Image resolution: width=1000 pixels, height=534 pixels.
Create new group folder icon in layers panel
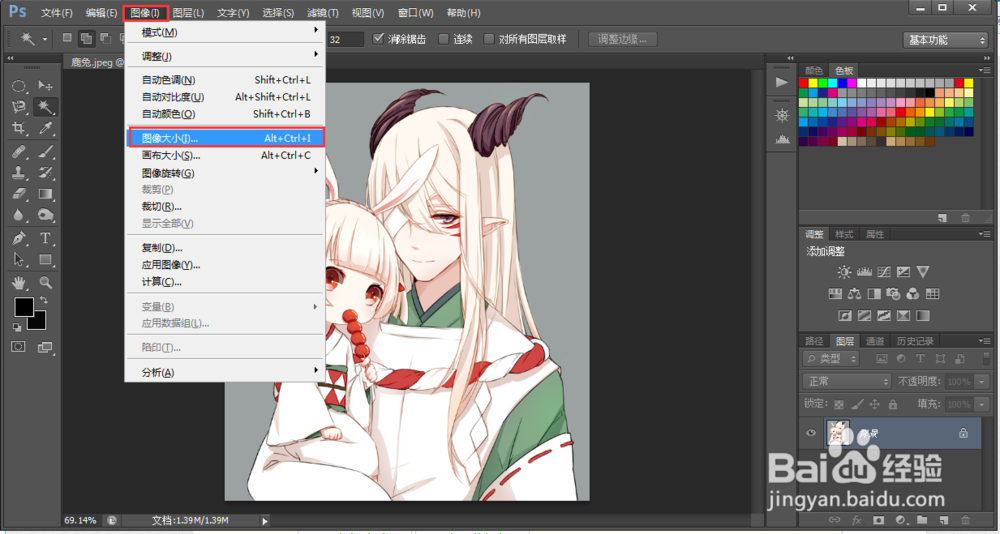pos(922,521)
